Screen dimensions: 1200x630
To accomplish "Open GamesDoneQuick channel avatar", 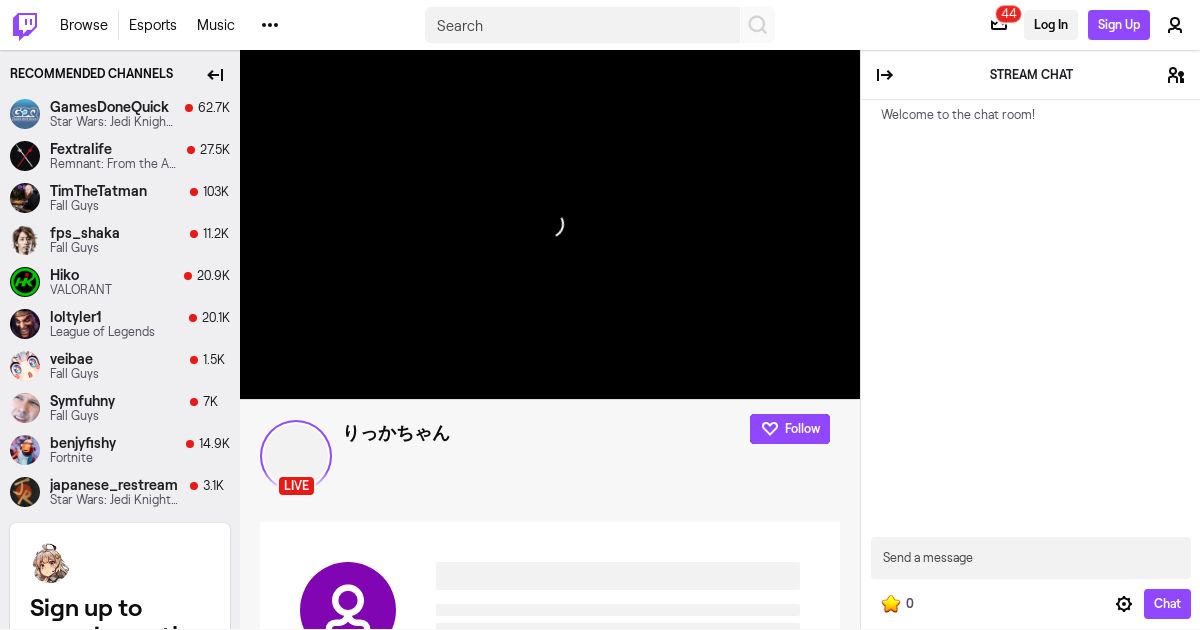I will [x=25, y=114].
